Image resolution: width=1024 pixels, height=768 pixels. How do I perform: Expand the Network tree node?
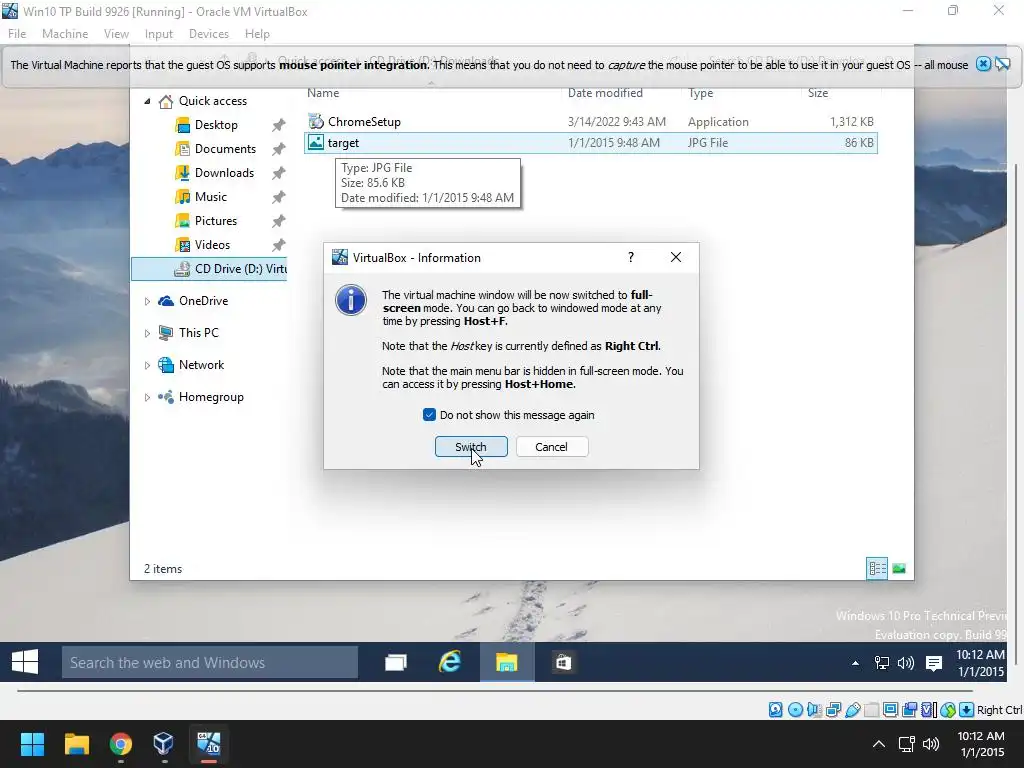point(148,365)
